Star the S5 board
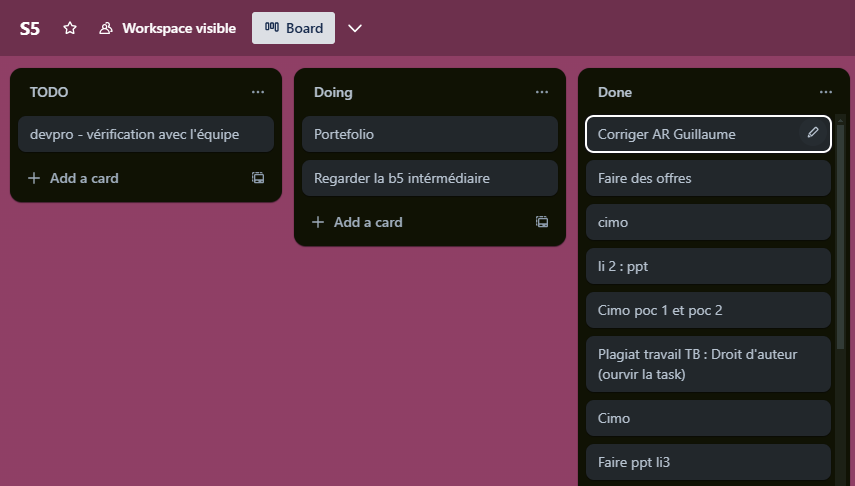Image resolution: width=855 pixels, height=486 pixels. tap(70, 28)
